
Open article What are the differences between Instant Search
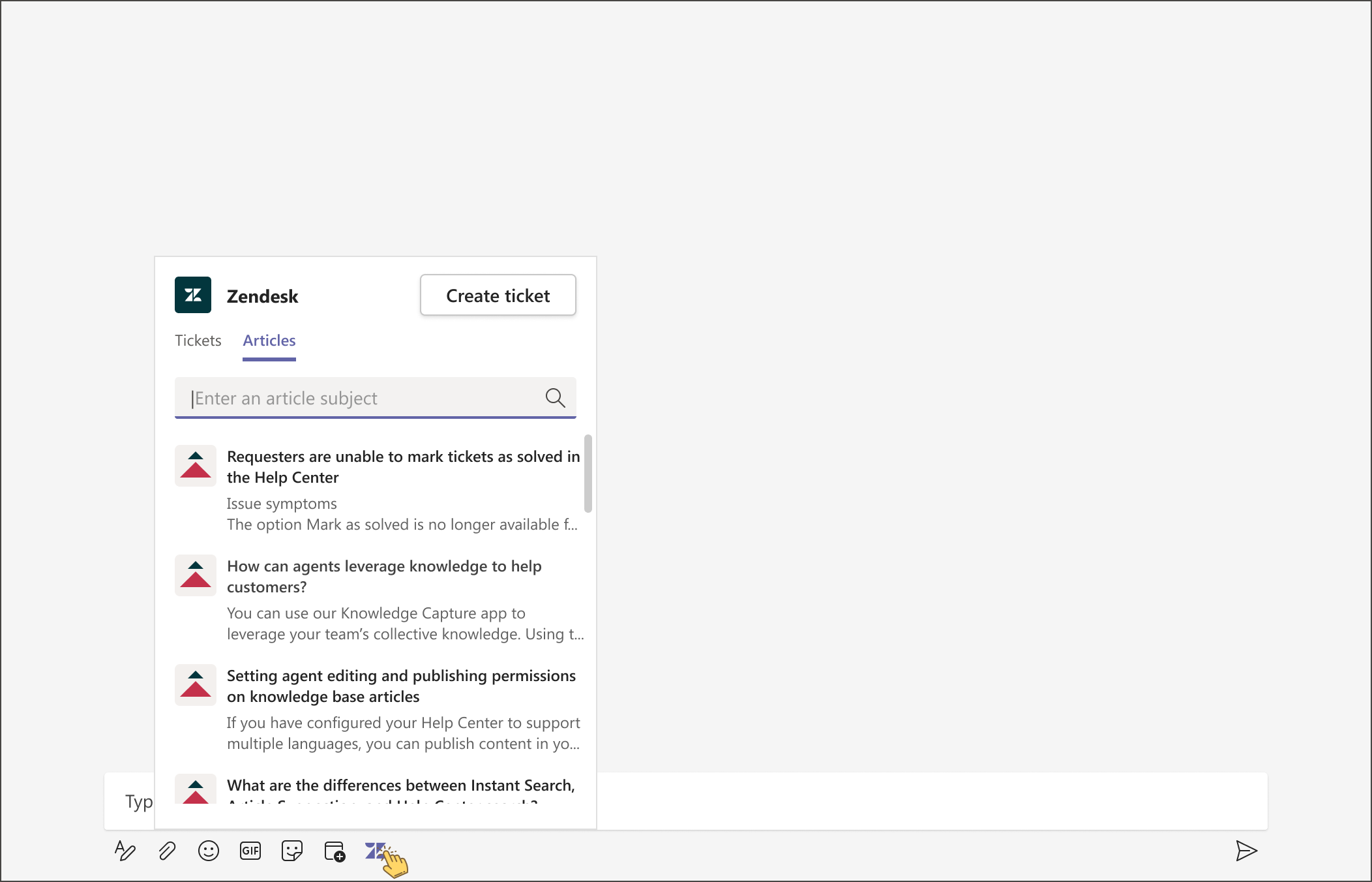tap(401, 791)
